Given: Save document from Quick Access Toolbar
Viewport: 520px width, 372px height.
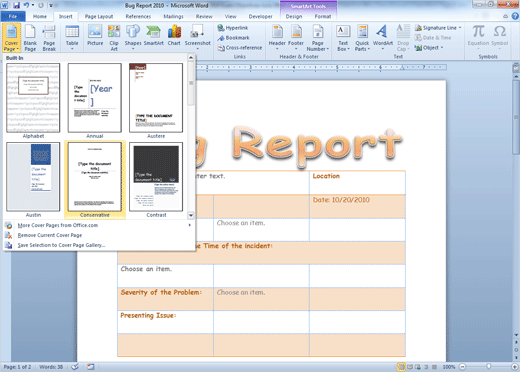Looking at the screenshot, I should click(16, 5).
